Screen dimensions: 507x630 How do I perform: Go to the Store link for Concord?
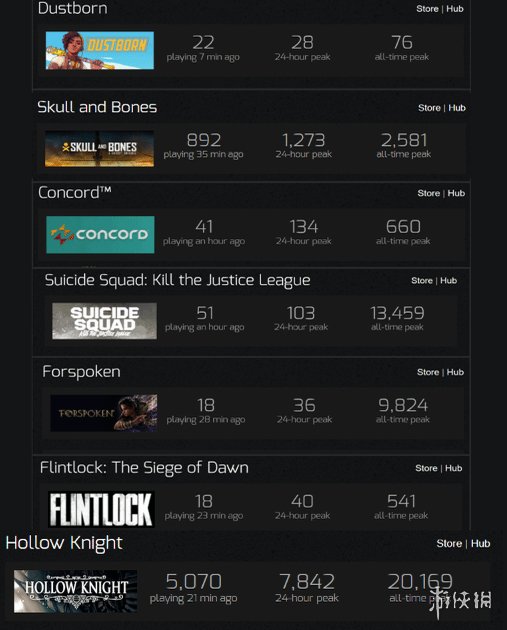(429, 193)
